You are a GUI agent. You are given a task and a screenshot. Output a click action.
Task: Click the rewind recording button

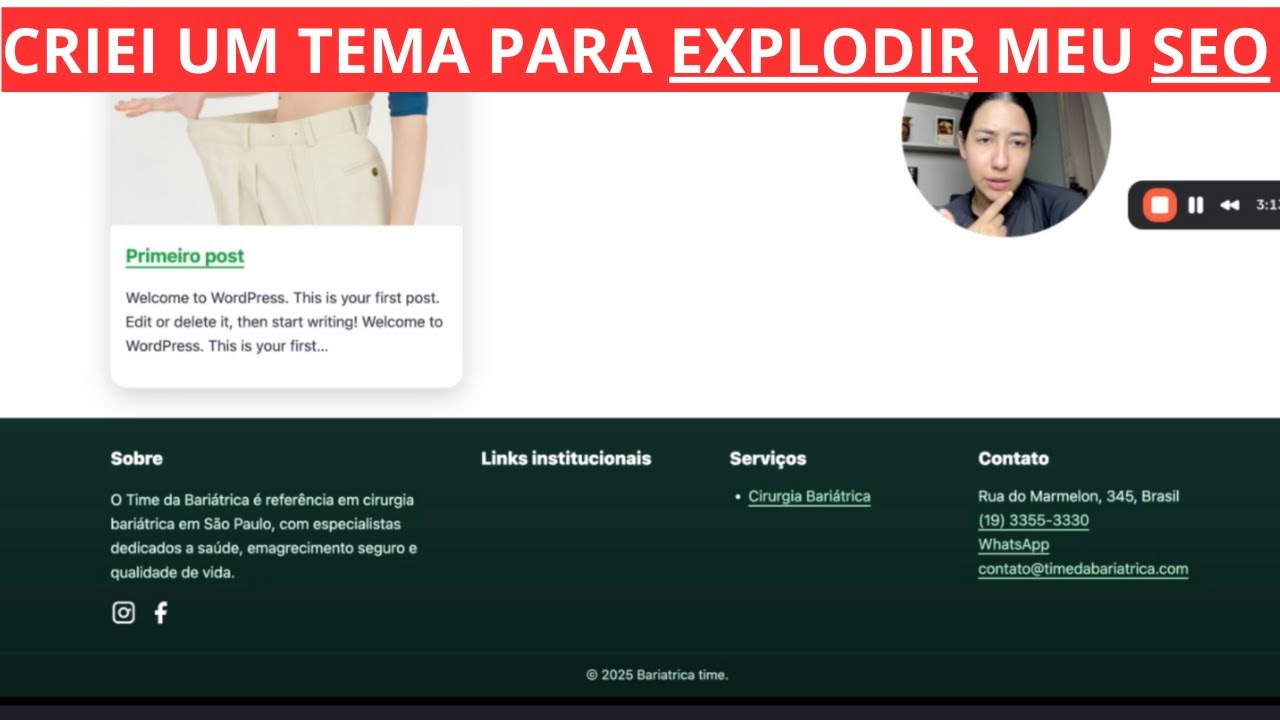[1229, 205]
